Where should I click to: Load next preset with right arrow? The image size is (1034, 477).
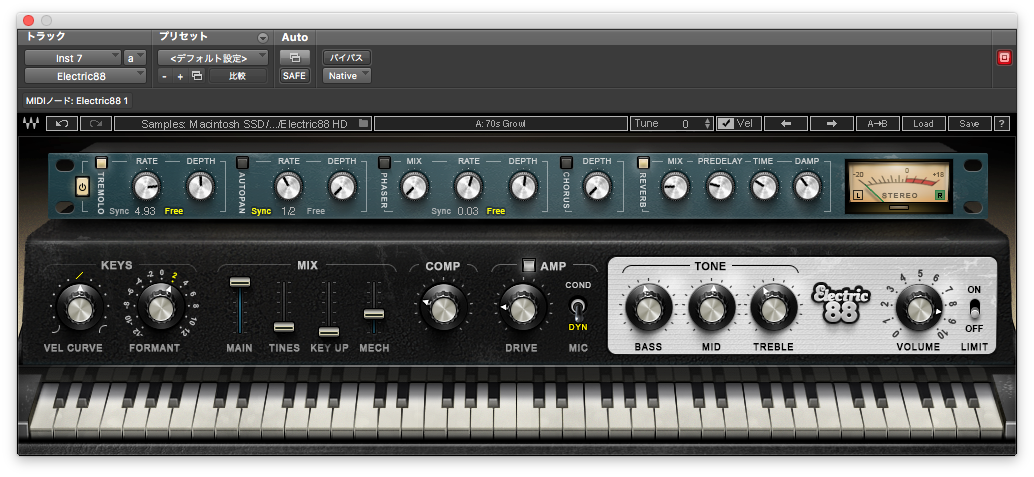(832, 123)
